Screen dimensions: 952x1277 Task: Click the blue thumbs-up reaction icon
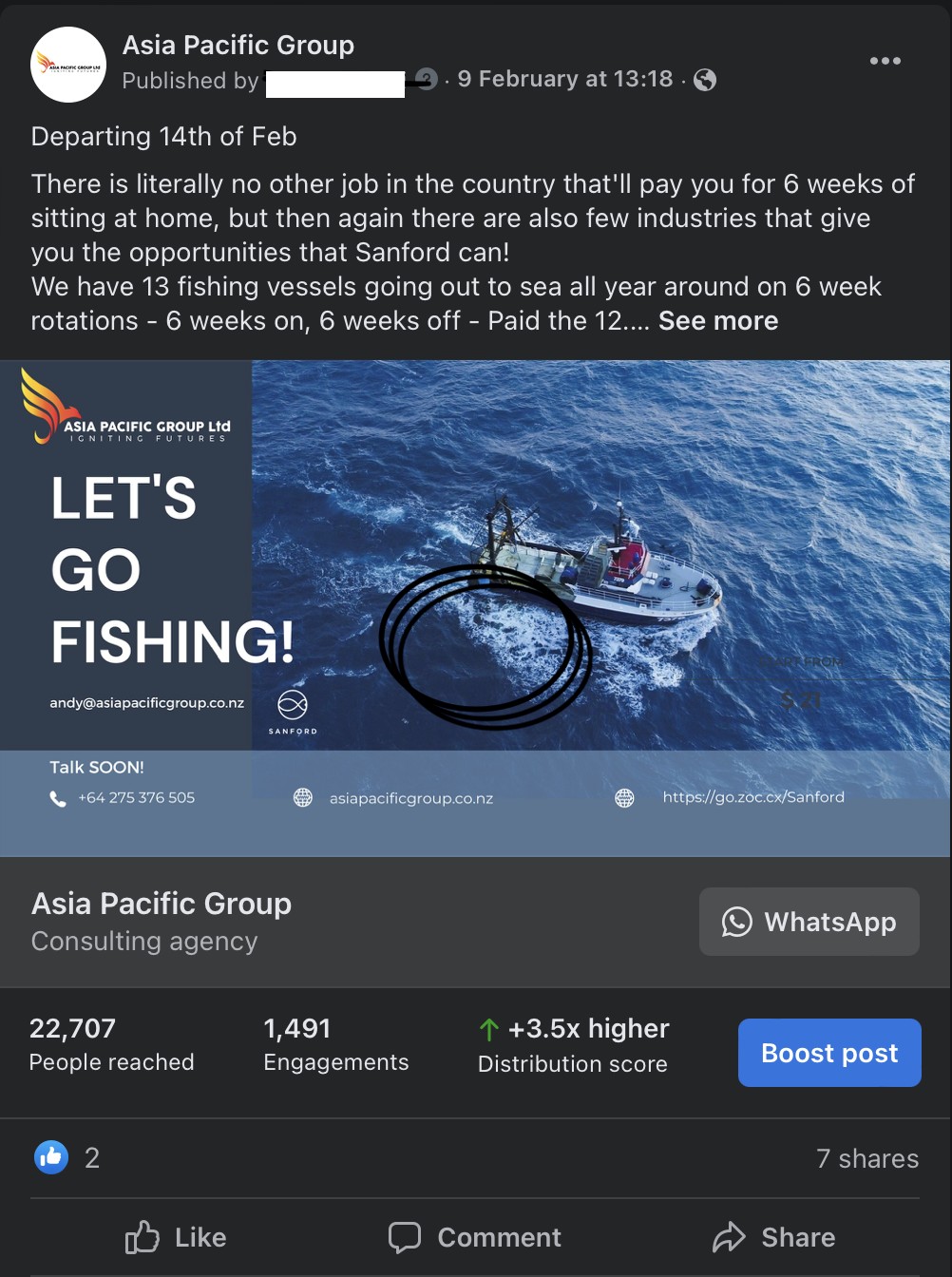[x=51, y=1157]
